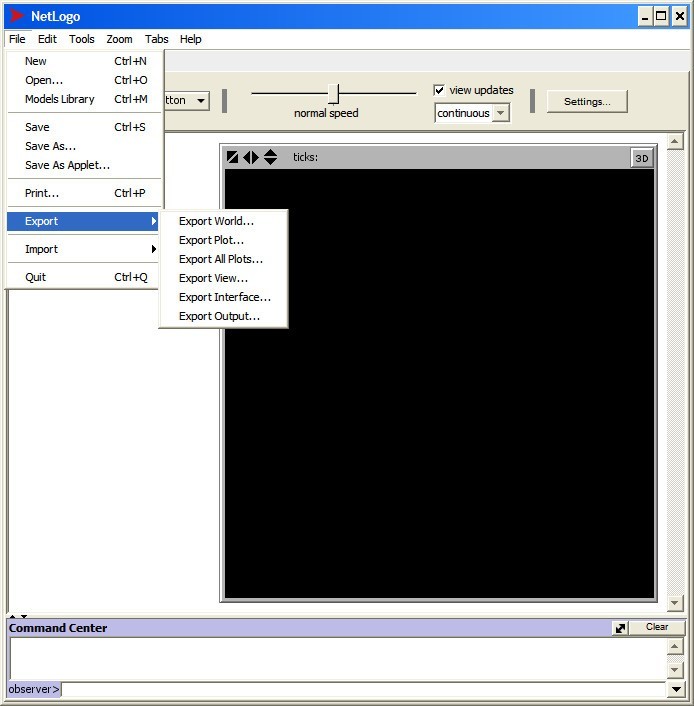
Task: Click the black world view area
Action: pyautogui.click(x=439, y=384)
